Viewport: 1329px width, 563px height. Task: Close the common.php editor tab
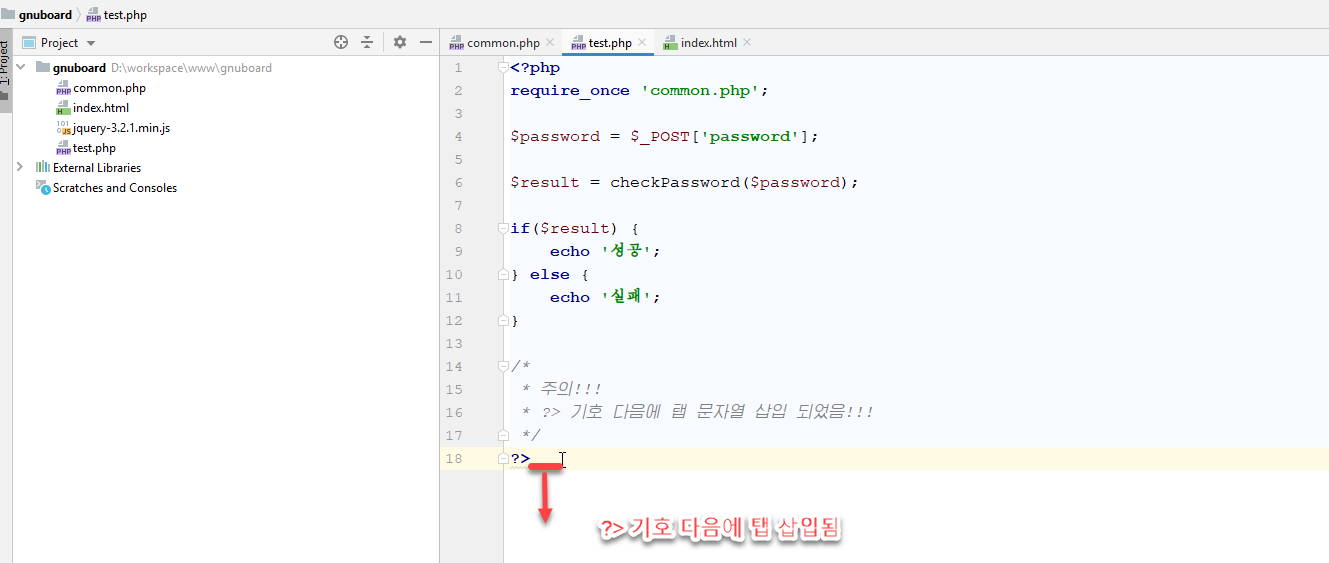point(550,43)
